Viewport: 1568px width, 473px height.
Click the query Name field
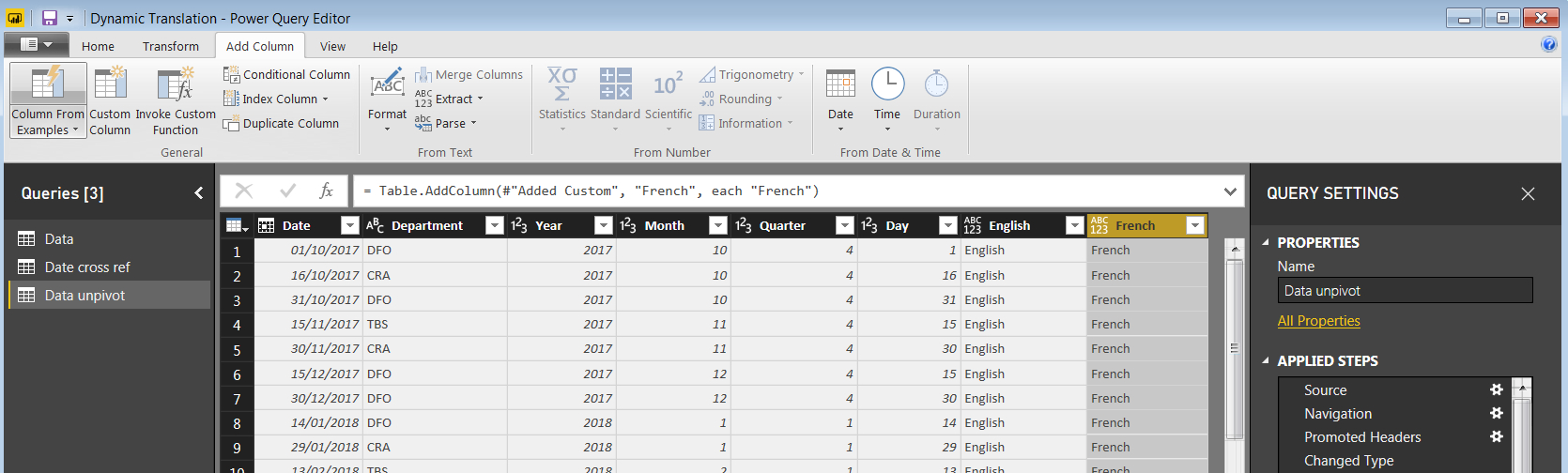[1405, 291]
